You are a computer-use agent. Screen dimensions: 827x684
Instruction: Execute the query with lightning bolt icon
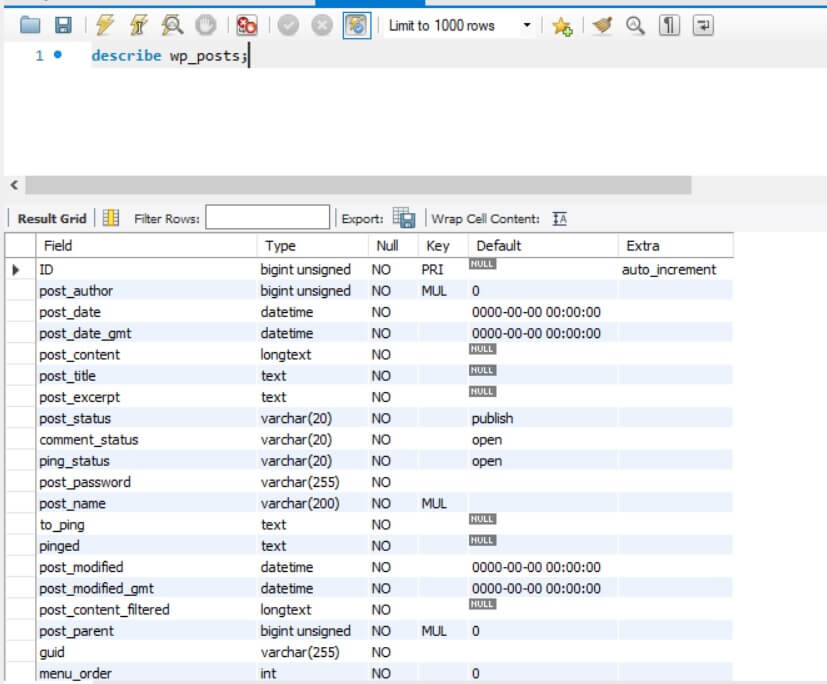coord(105,25)
